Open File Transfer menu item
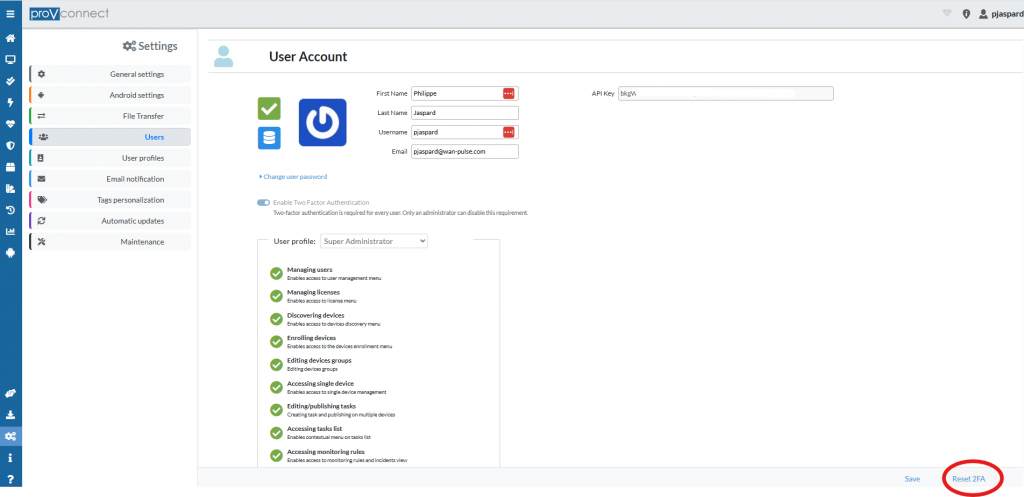1024x497 pixels. pos(110,116)
